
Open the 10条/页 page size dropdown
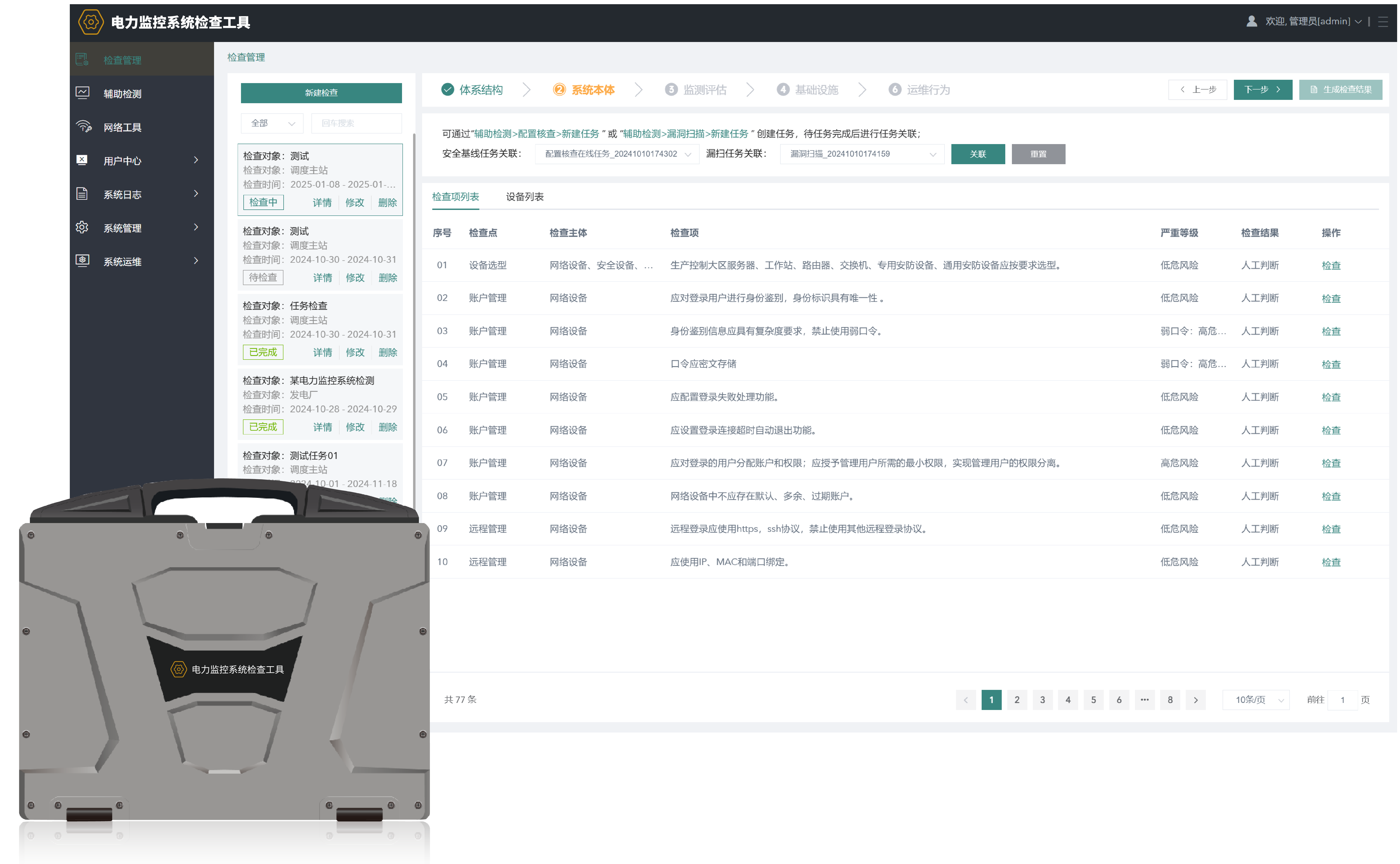click(1256, 700)
